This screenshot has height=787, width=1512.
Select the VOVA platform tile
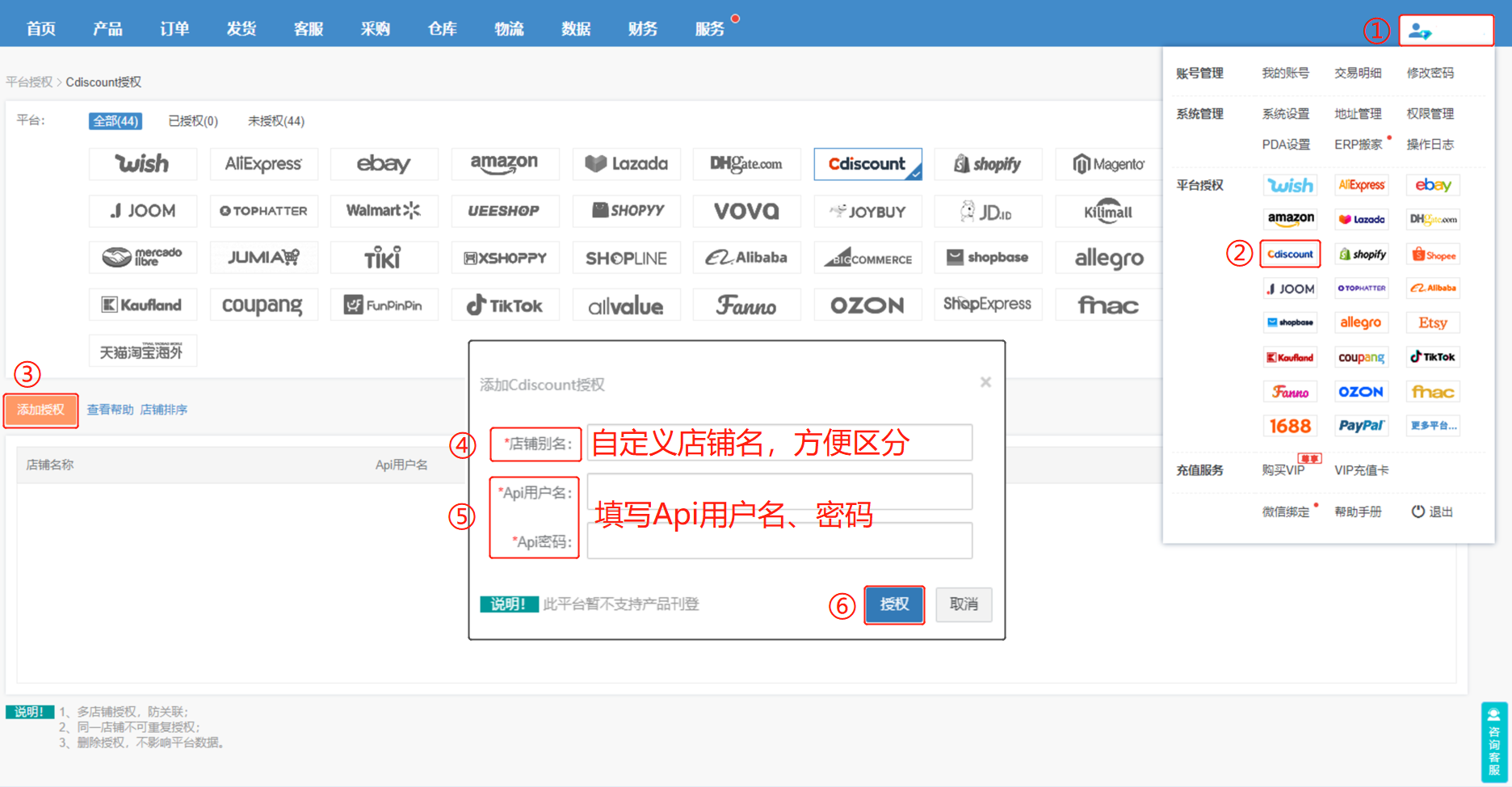click(x=746, y=211)
